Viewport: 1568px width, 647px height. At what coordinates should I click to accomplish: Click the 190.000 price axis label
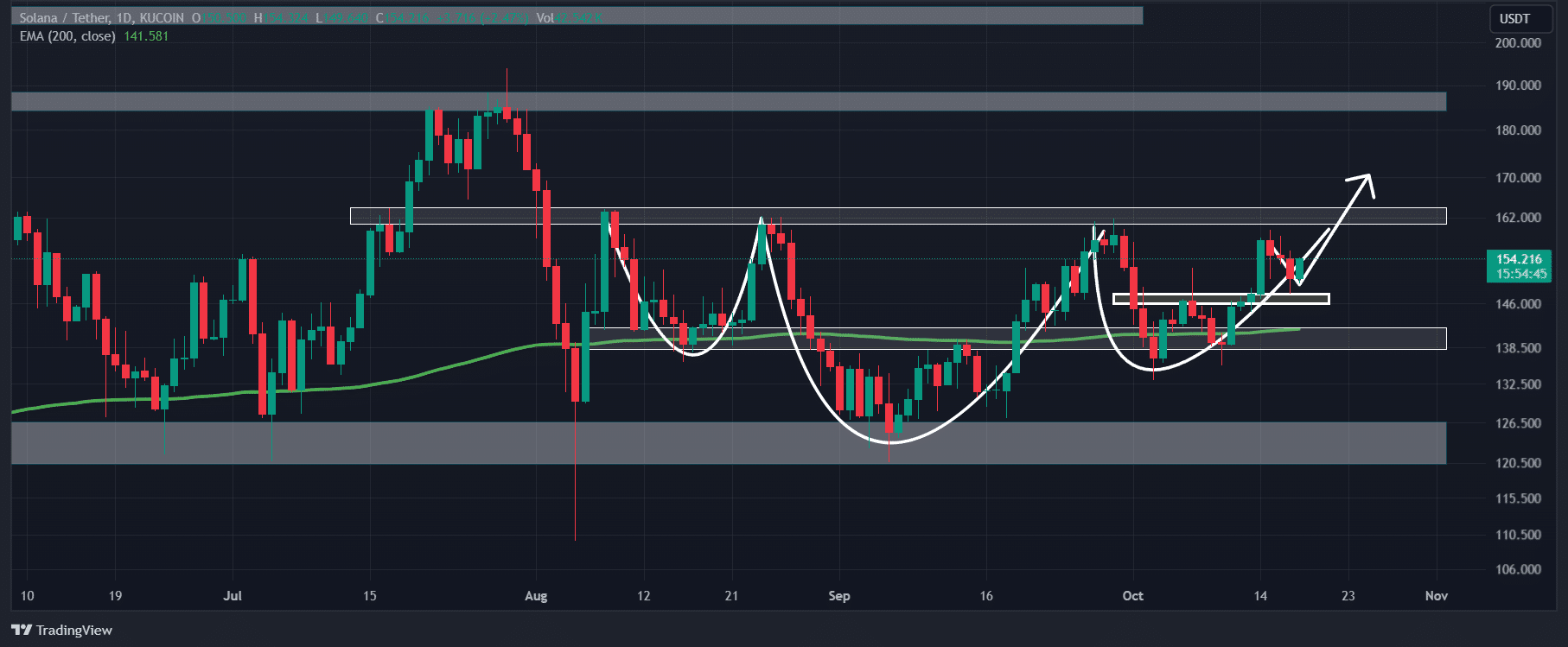[x=1518, y=85]
